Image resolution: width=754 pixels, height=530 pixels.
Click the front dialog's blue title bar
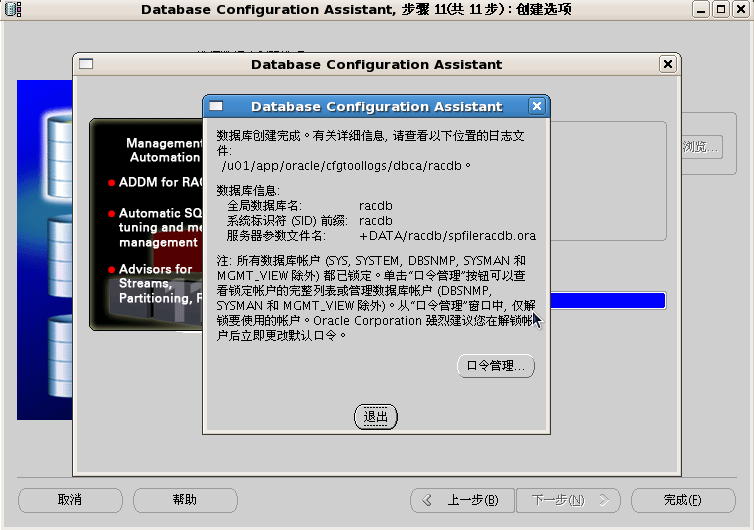coord(376,106)
